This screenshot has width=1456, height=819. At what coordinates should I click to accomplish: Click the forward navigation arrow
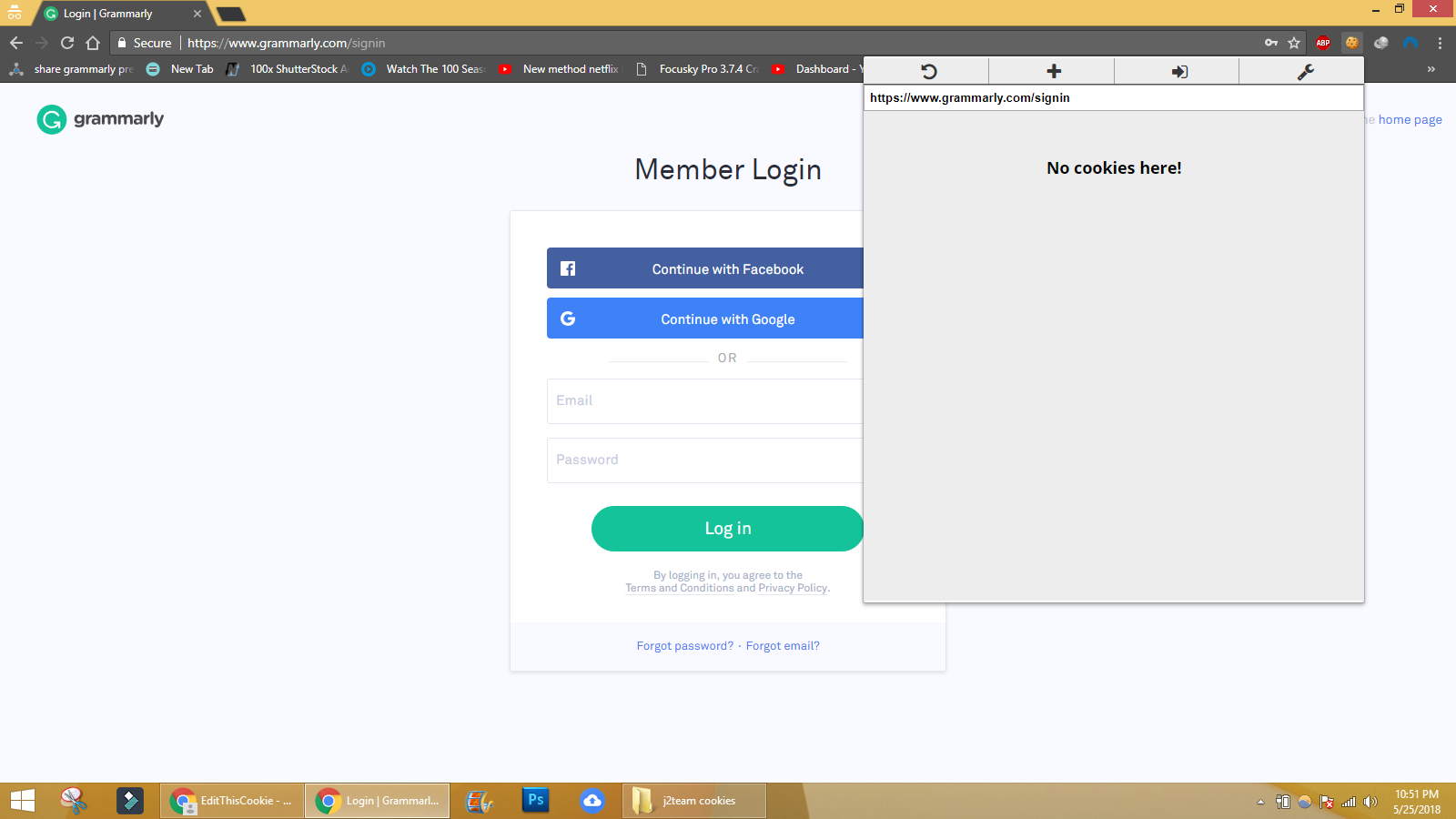pos(42,43)
